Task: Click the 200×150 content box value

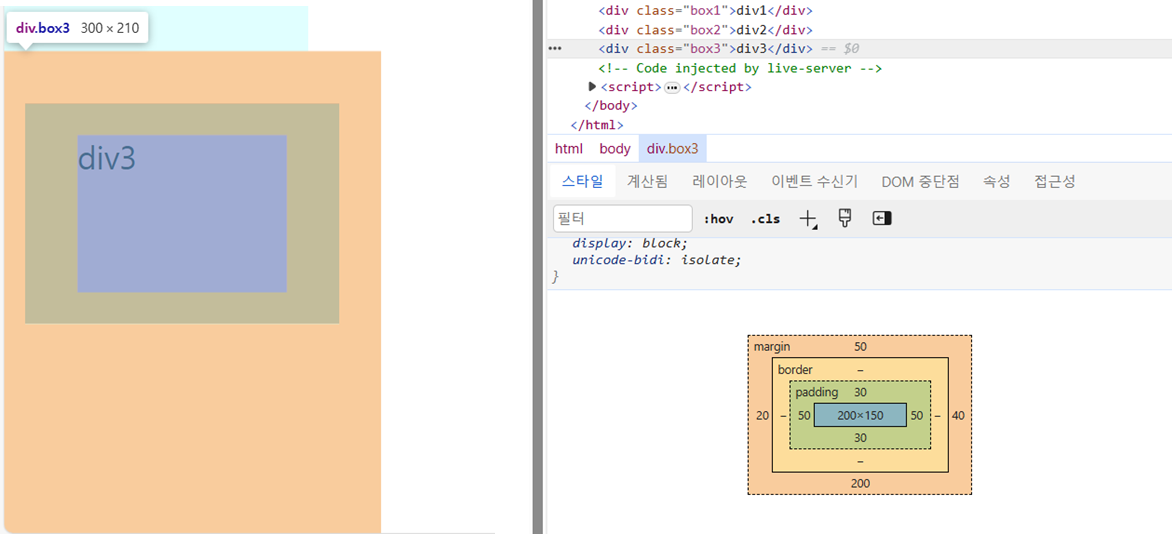Action: coord(860,415)
